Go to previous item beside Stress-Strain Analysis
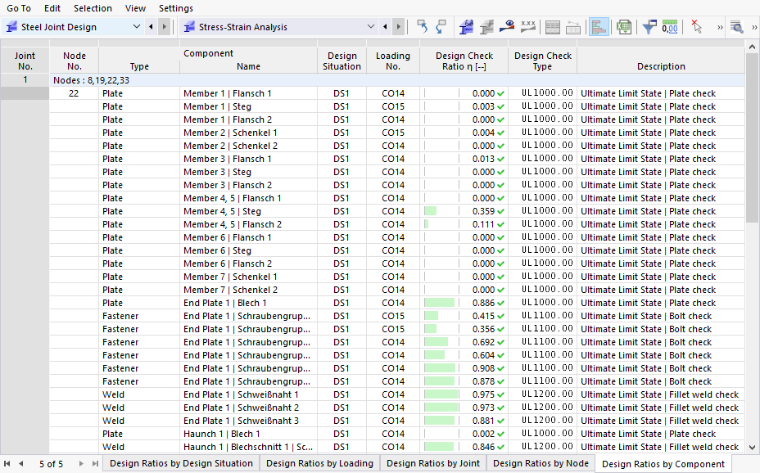Image resolution: width=760 pixels, height=473 pixels. pos(385,27)
